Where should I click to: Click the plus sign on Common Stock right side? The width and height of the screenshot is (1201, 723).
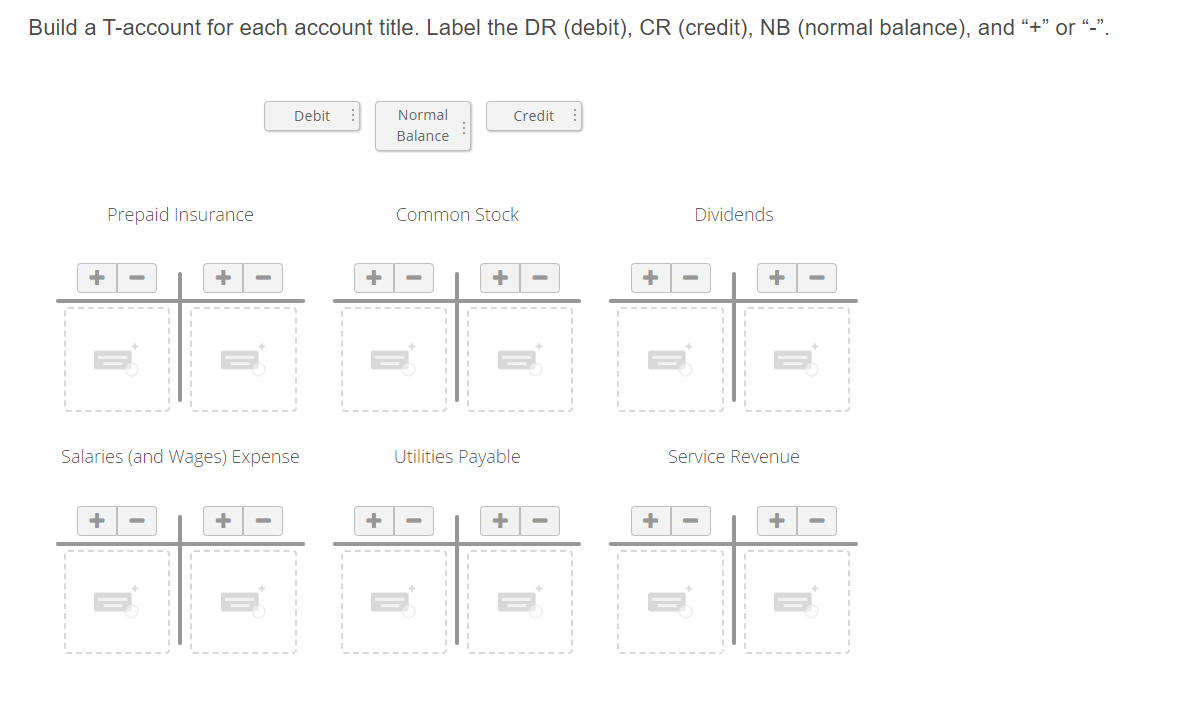[500, 278]
